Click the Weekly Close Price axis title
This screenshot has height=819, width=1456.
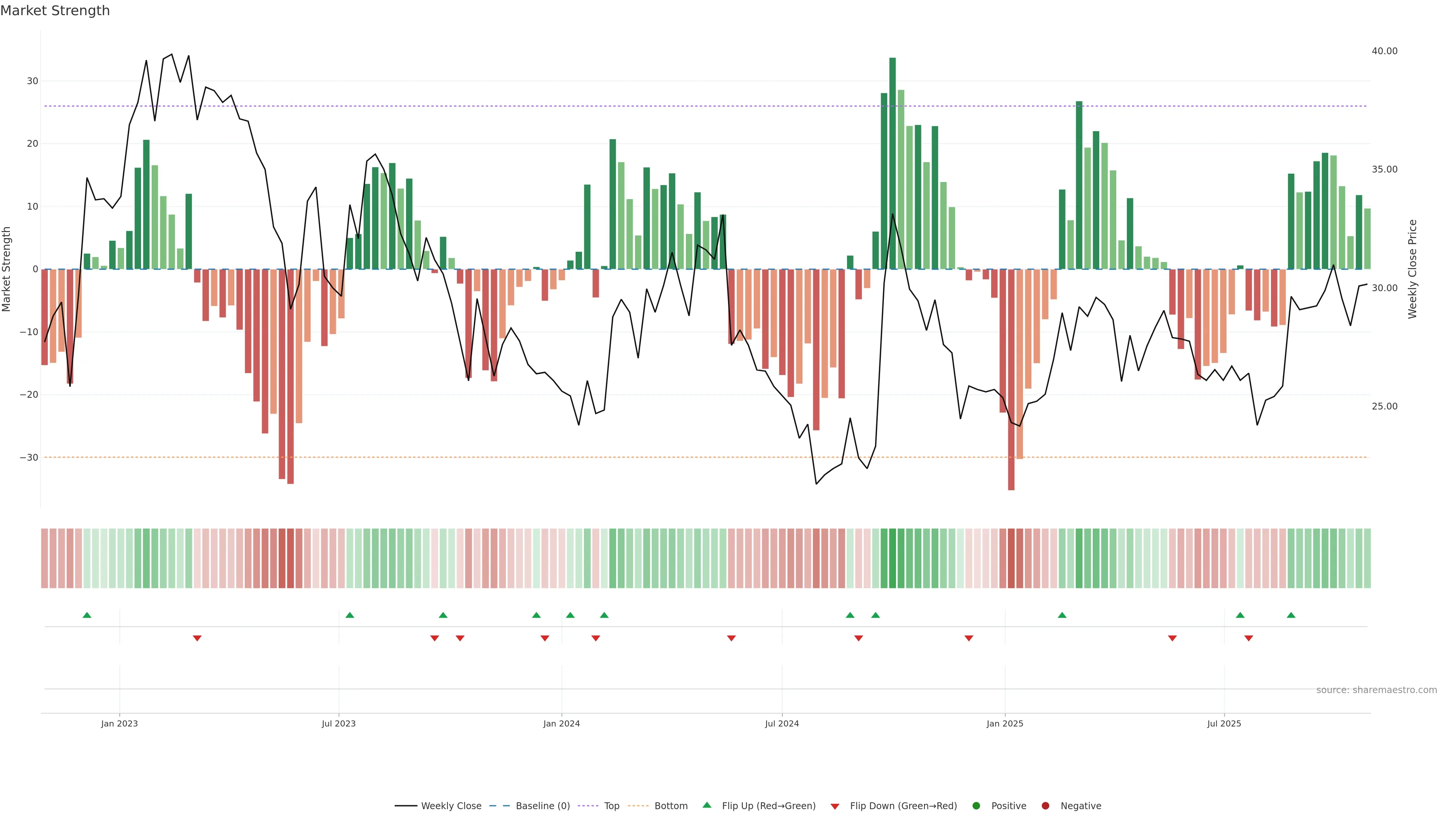click(1412, 269)
